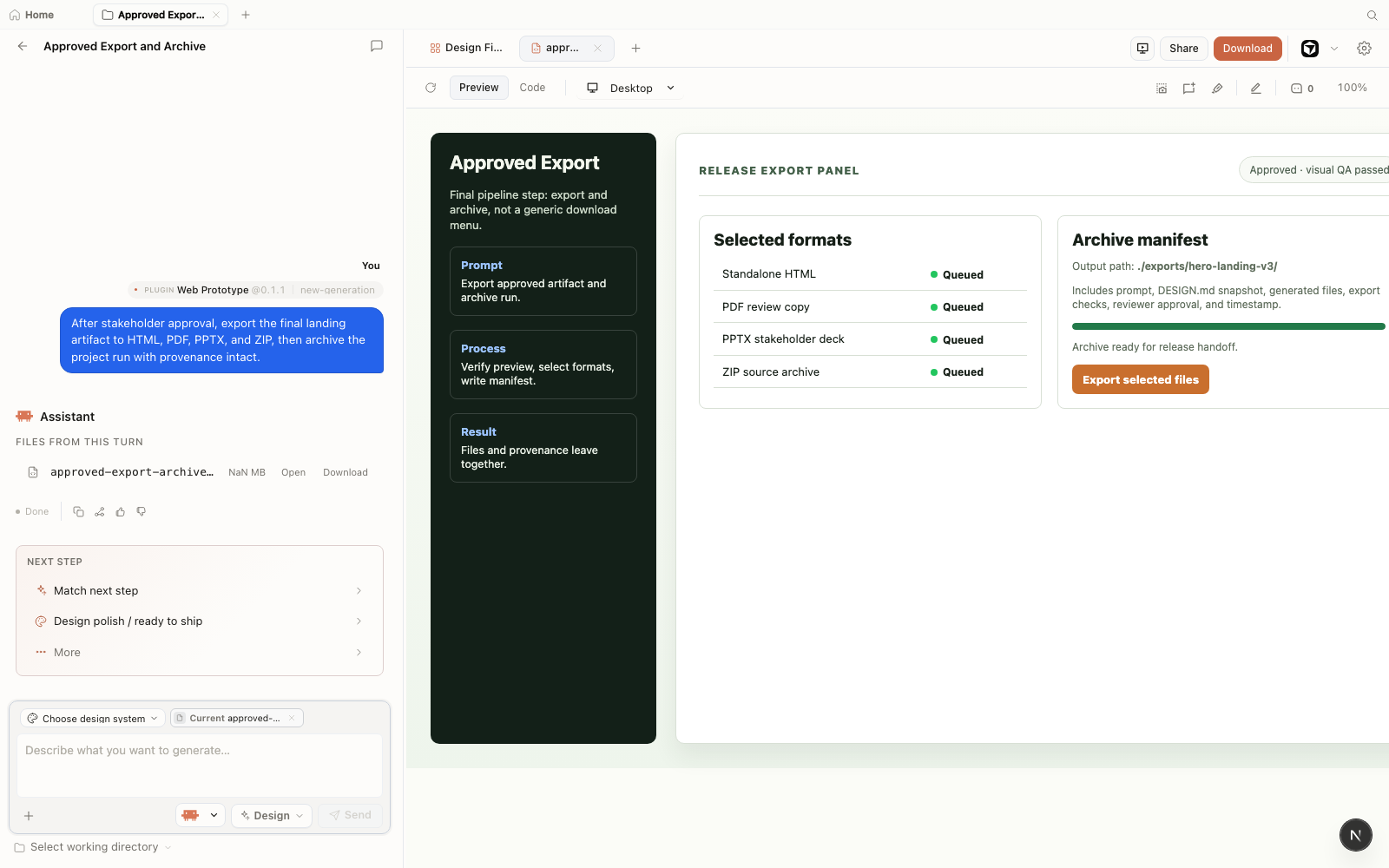Click the ./exports/hero-landing-v3/ output path

point(1208,266)
